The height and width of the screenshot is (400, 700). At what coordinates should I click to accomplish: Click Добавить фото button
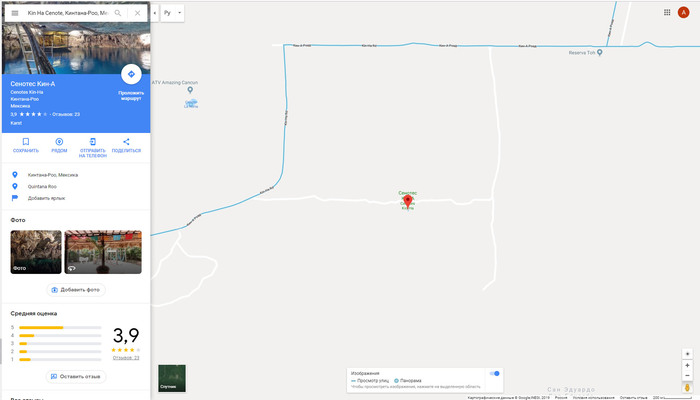point(76,290)
